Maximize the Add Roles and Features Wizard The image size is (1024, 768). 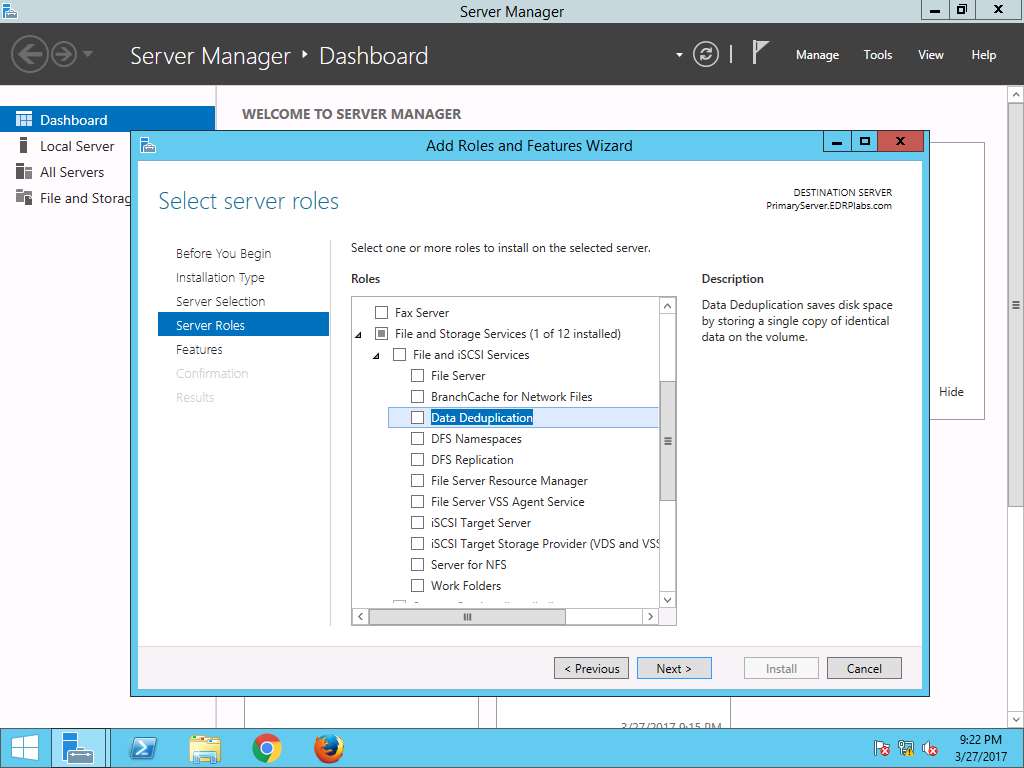[x=865, y=142]
